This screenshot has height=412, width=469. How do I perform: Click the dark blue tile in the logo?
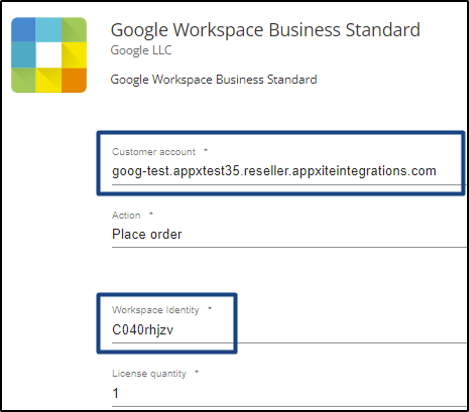(x=23, y=30)
